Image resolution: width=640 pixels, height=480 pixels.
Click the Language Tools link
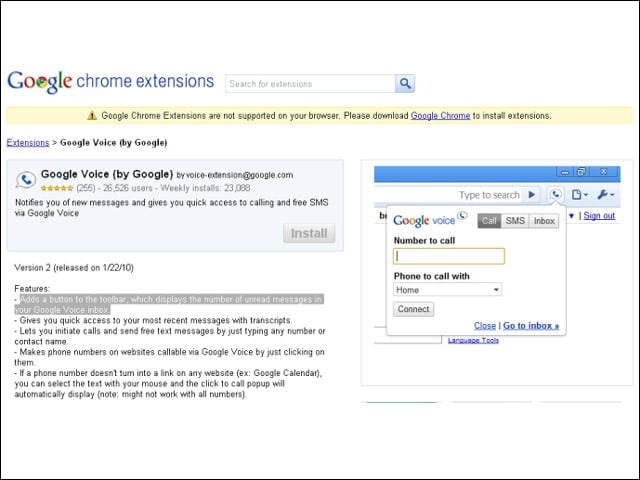click(473, 340)
